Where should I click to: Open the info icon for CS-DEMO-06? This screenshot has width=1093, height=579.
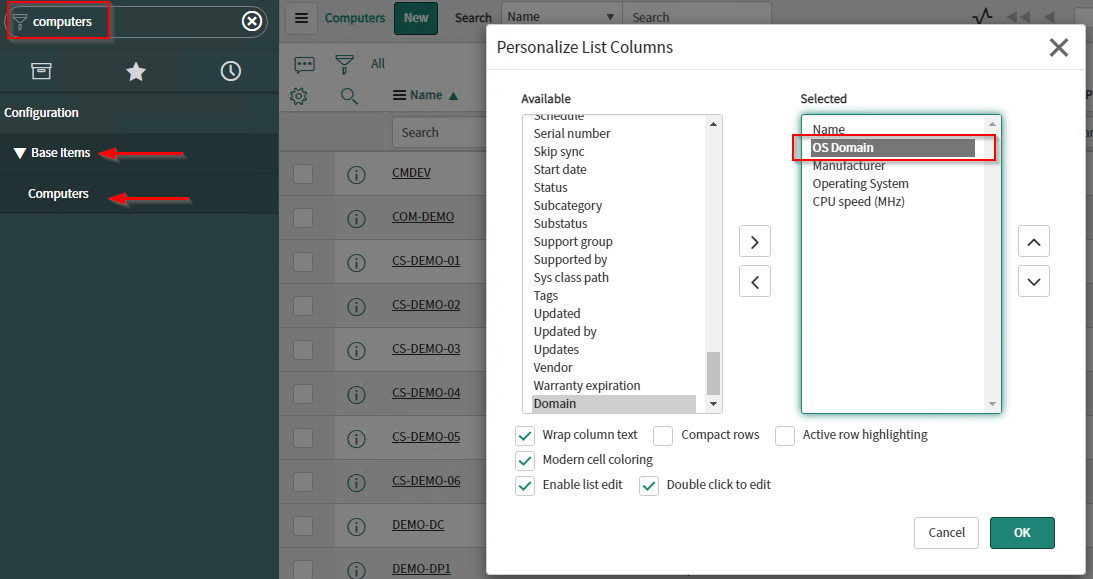coord(356,481)
